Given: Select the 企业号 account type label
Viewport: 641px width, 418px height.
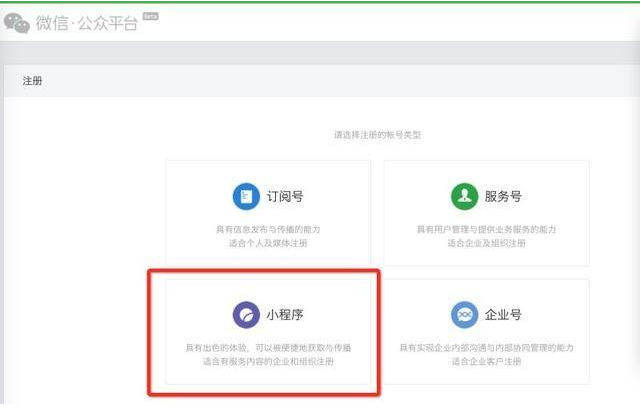Looking at the screenshot, I should tap(503, 315).
